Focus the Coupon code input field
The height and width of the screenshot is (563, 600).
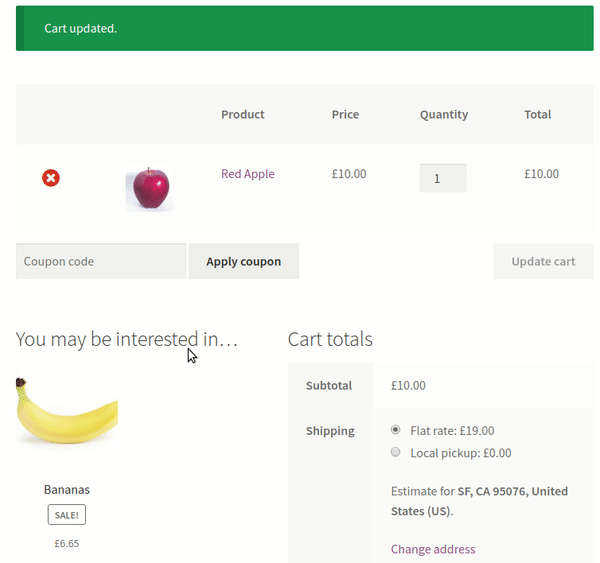click(101, 261)
